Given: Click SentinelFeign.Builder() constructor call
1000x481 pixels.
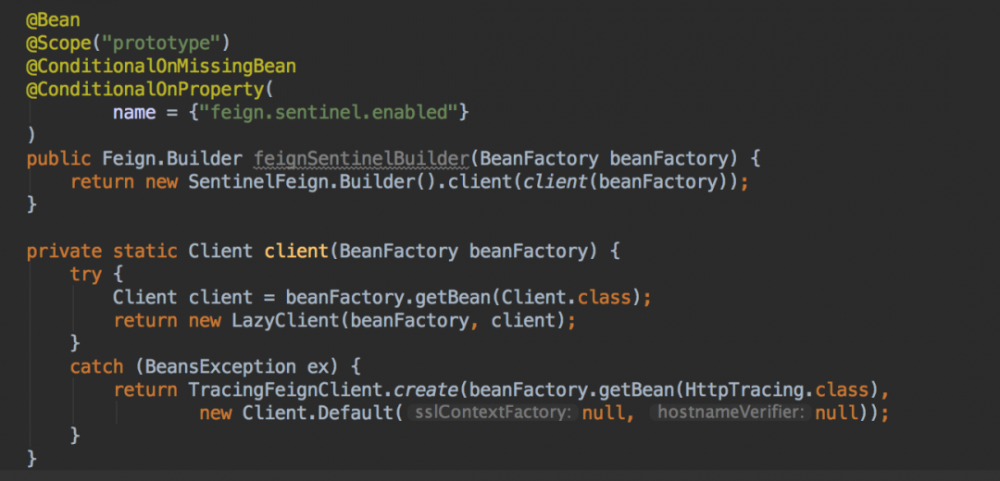Looking at the screenshot, I should [313, 182].
